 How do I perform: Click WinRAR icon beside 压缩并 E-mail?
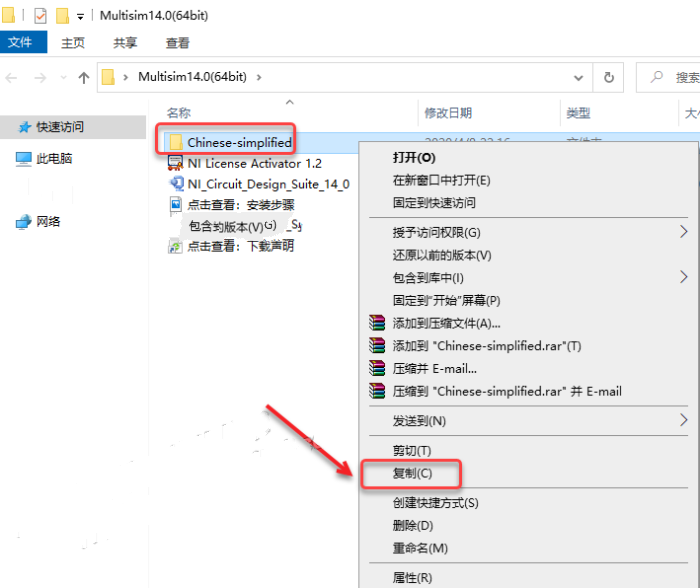tap(377, 368)
